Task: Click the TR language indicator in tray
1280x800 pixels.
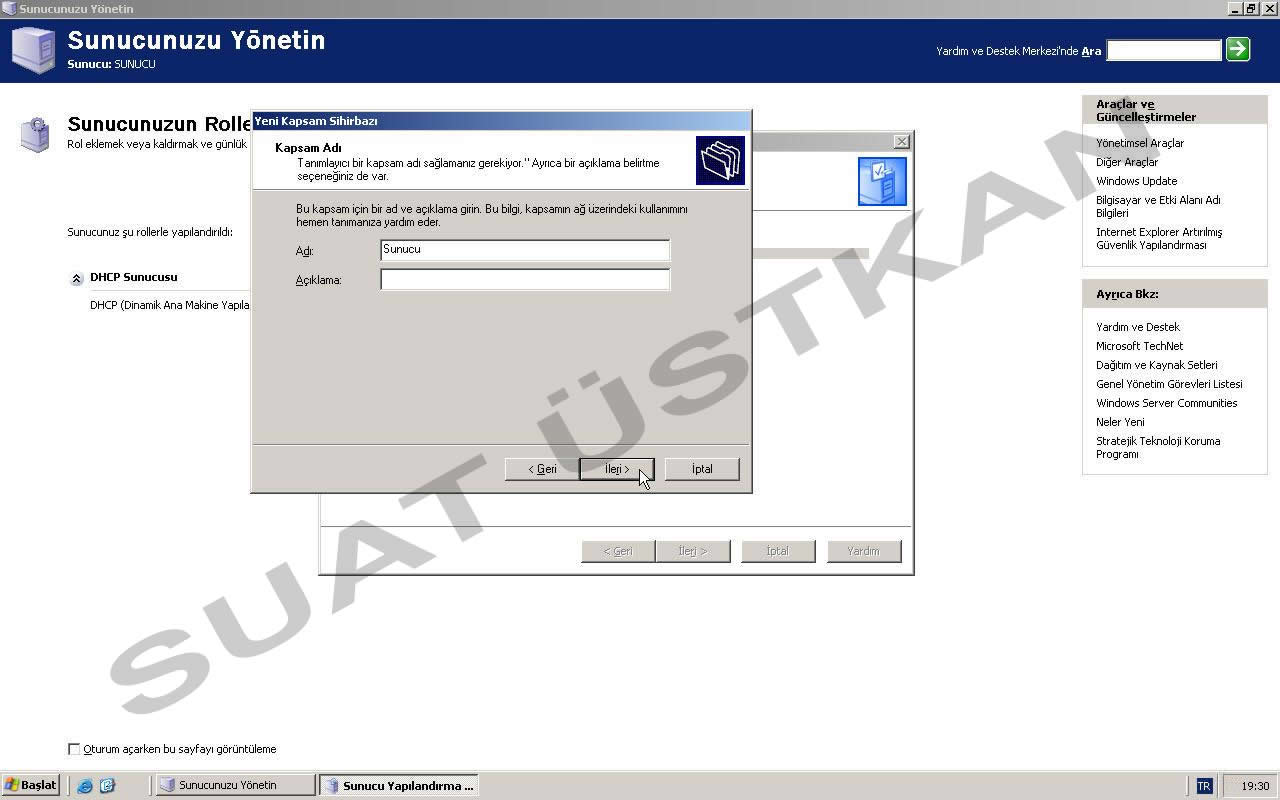Action: point(1204,786)
